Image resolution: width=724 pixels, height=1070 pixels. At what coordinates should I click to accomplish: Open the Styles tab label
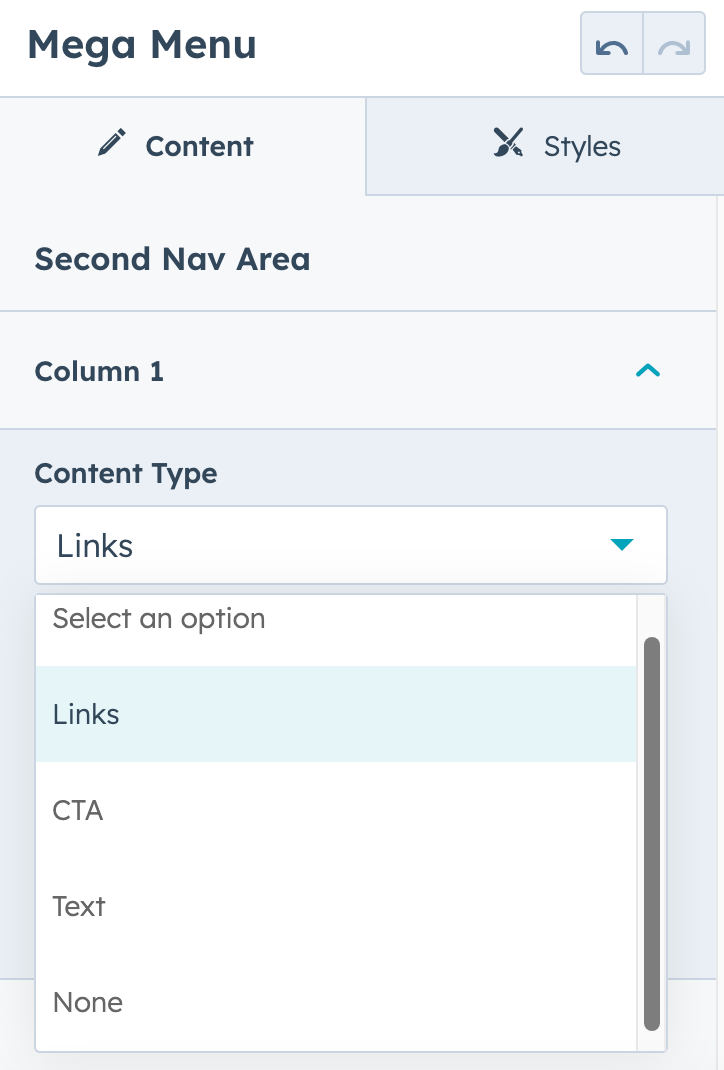coord(582,146)
